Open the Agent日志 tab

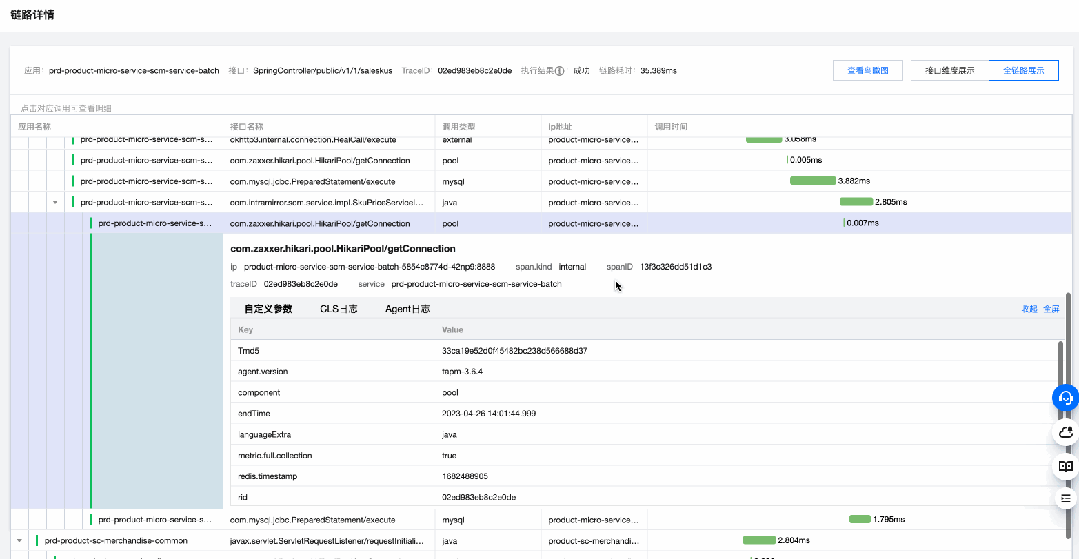[408, 309]
